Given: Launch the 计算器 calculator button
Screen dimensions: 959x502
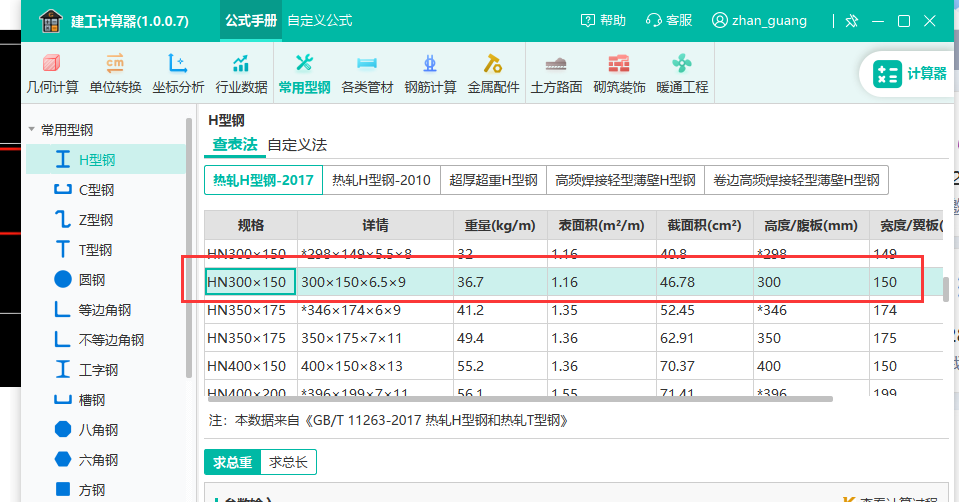Looking at the screenshot, I should tap(909, 74).
